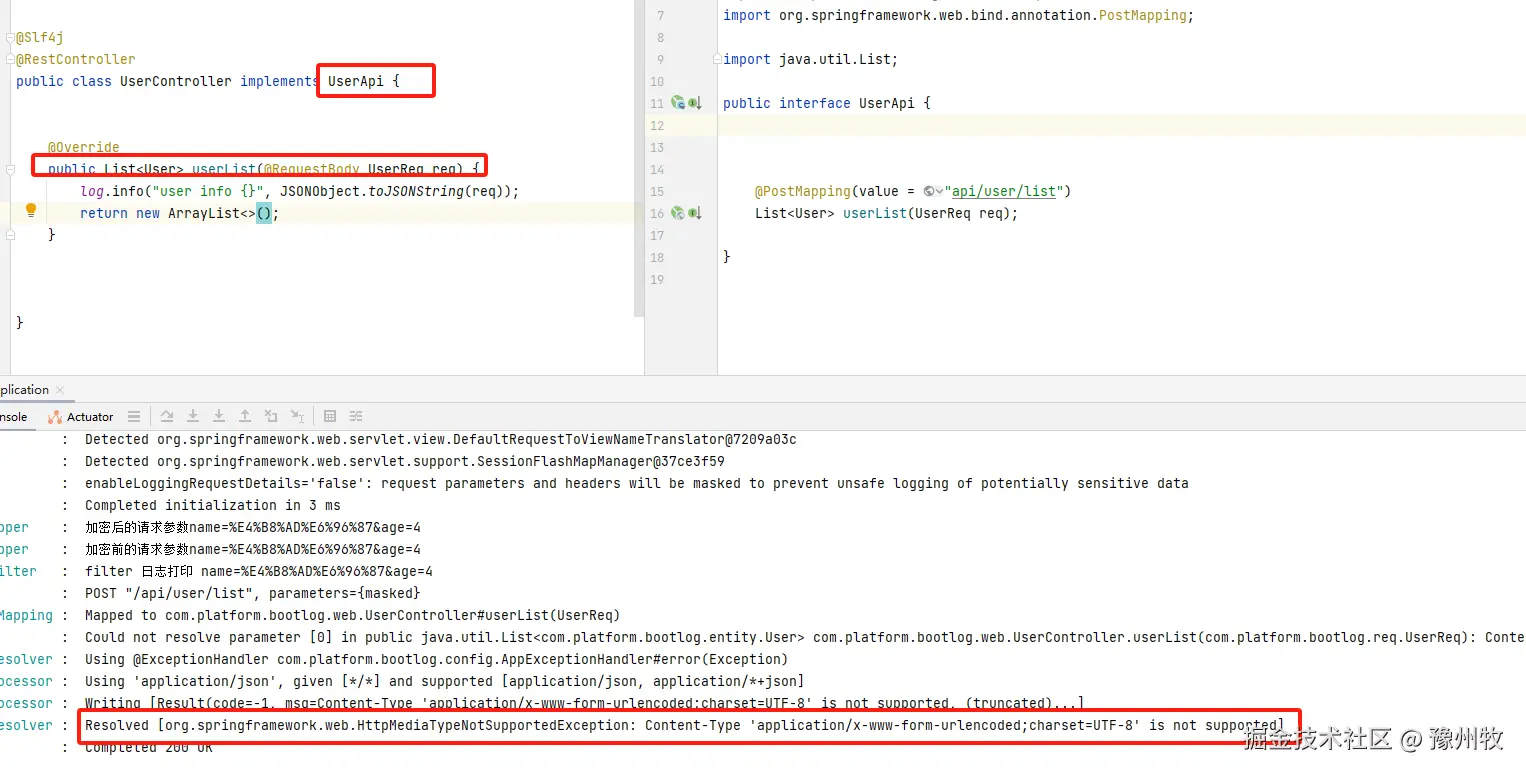This screenshot has height=775, width=1526.
Task: Click the @PostMapping annotation
Action: click(x=803, y=191)
